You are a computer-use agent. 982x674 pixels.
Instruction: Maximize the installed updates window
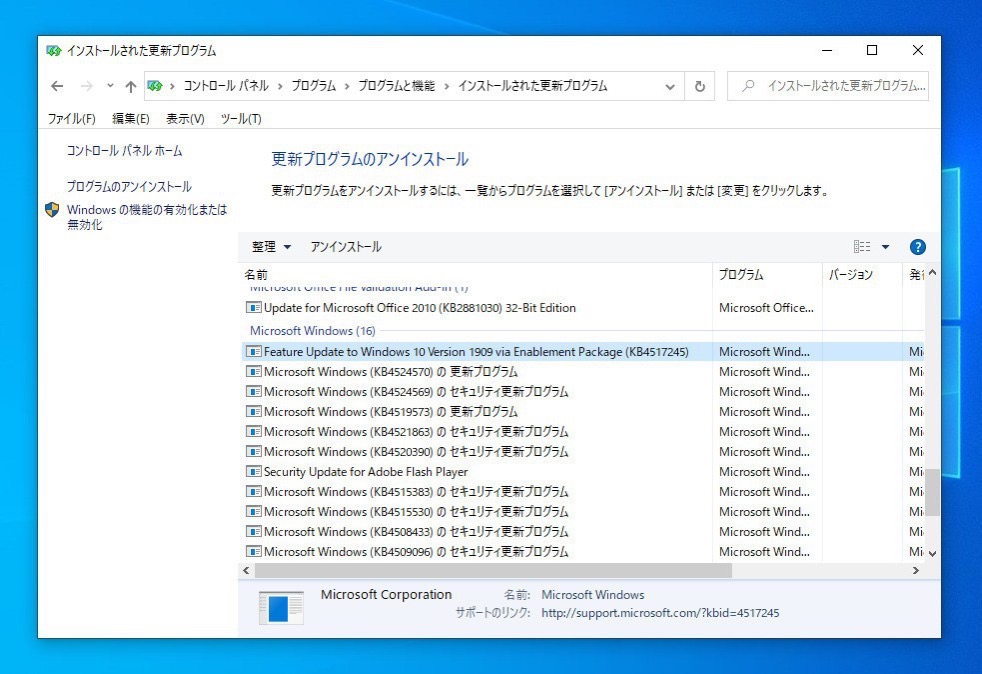pyautogui.click(x=872, y=51)
